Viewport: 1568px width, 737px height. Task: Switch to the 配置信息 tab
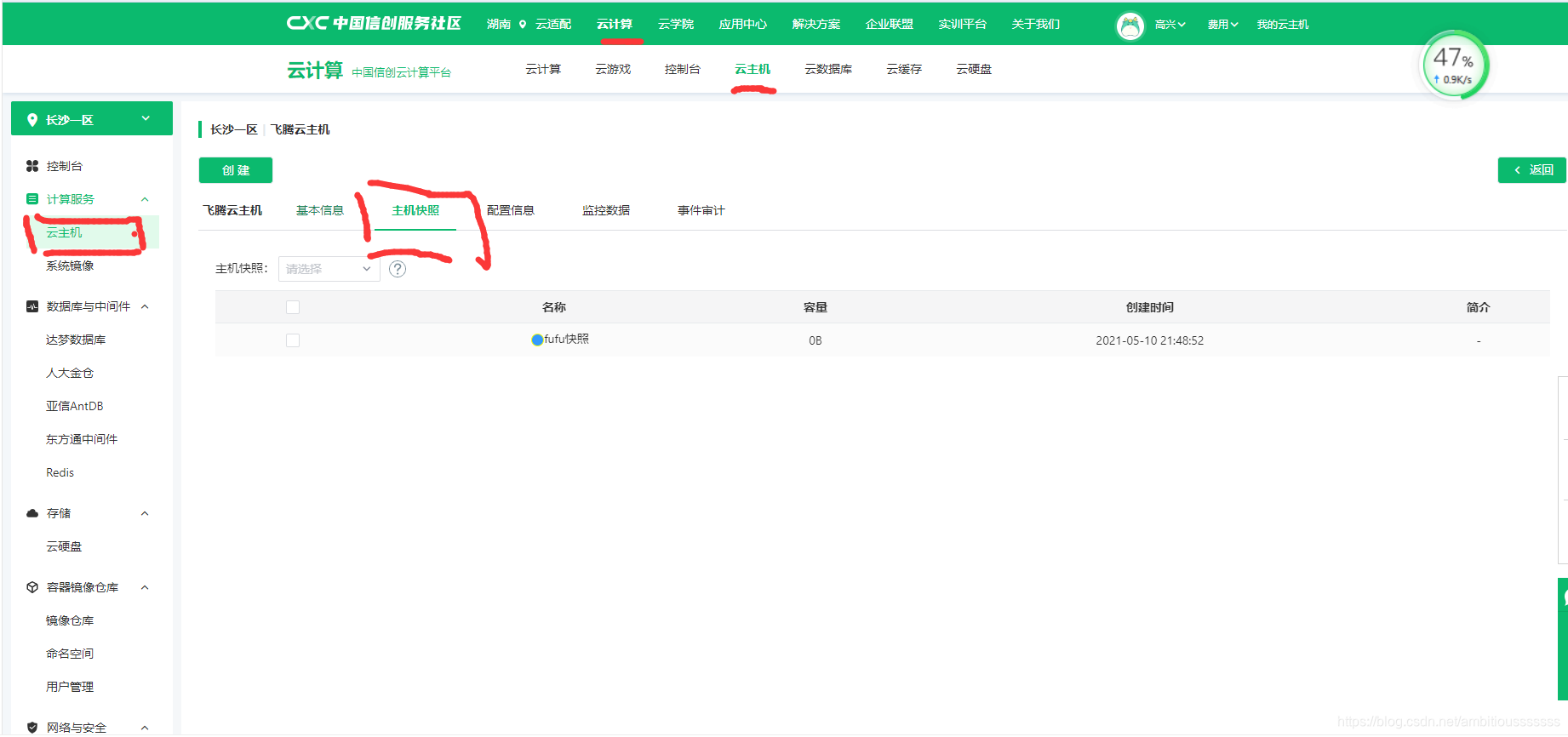tap(511, 210)
